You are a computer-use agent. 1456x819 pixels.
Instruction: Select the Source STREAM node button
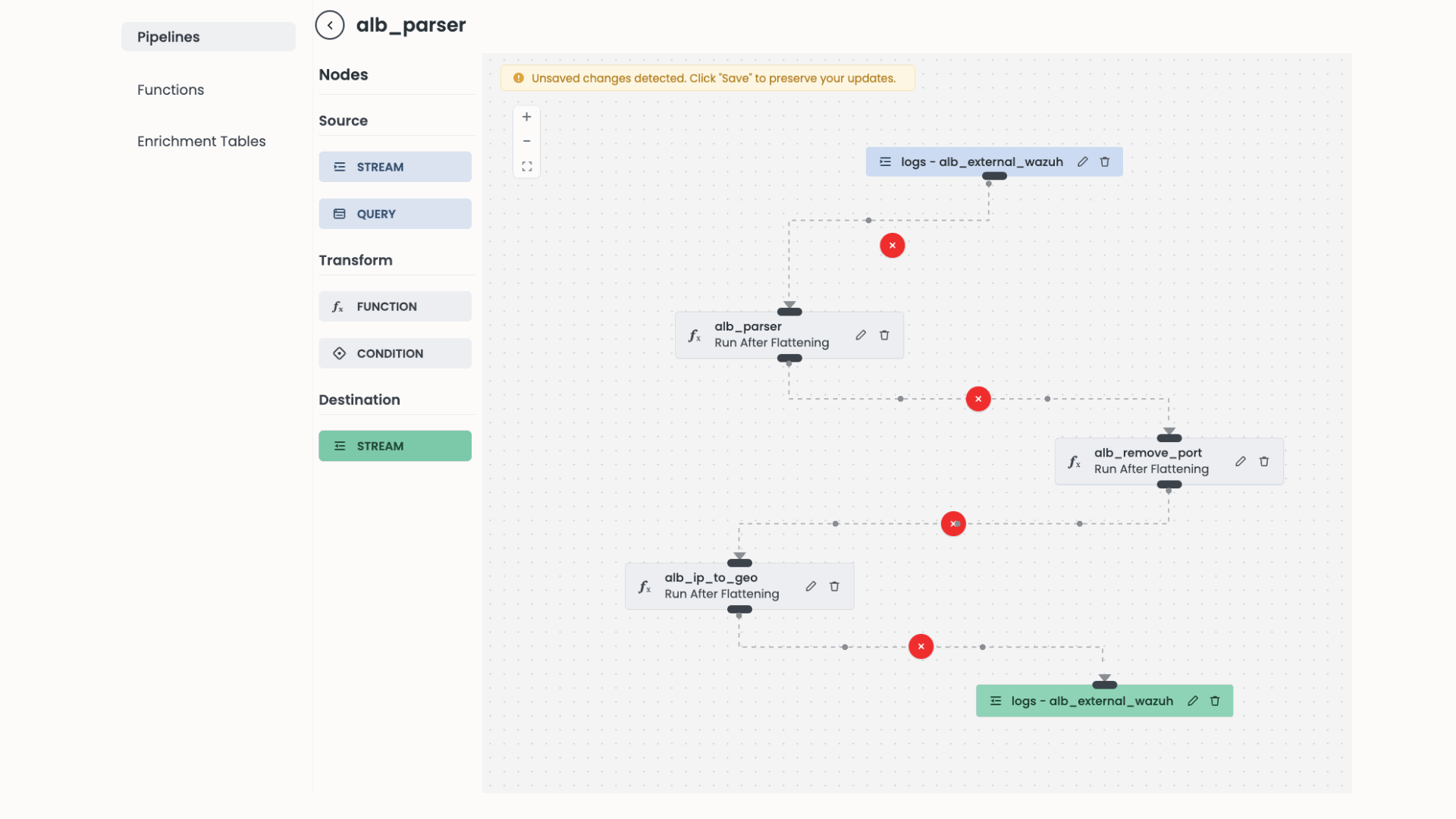tap(395, 167)
